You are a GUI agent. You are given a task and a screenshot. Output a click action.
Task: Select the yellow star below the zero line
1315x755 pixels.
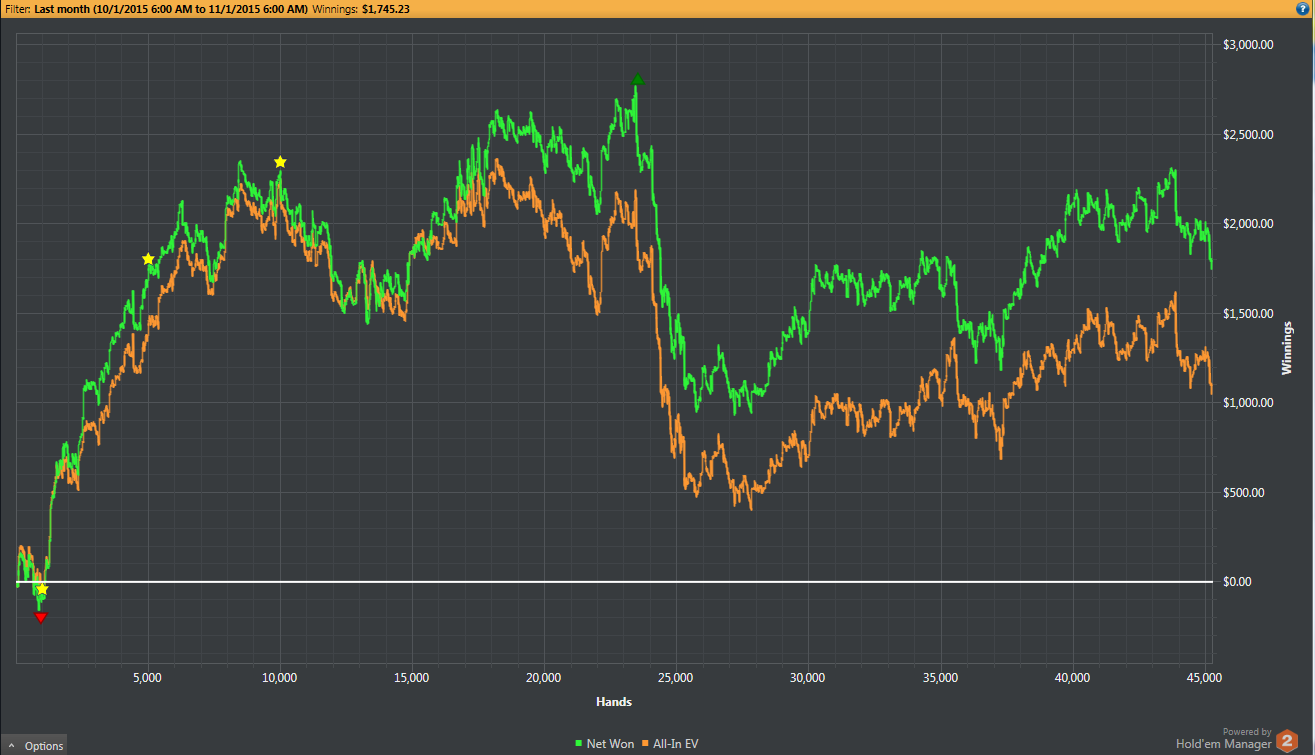coord(42,589)
